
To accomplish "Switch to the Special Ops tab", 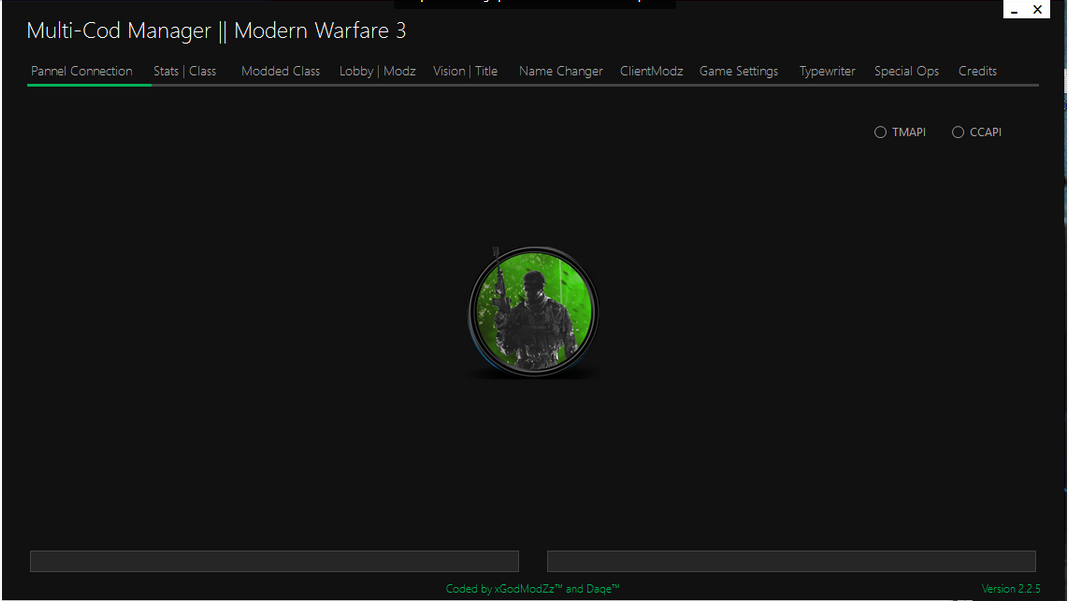I will click(906, 71).
